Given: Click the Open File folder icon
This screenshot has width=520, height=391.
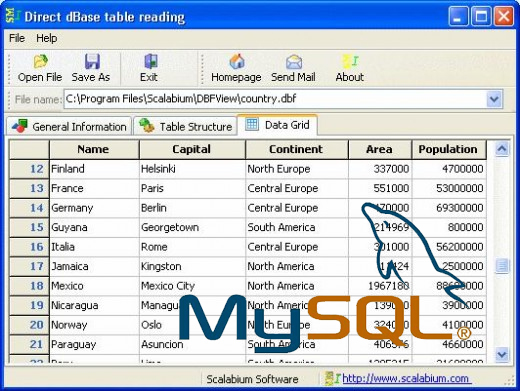Looking at the screenshot, I should pos(41,62).
